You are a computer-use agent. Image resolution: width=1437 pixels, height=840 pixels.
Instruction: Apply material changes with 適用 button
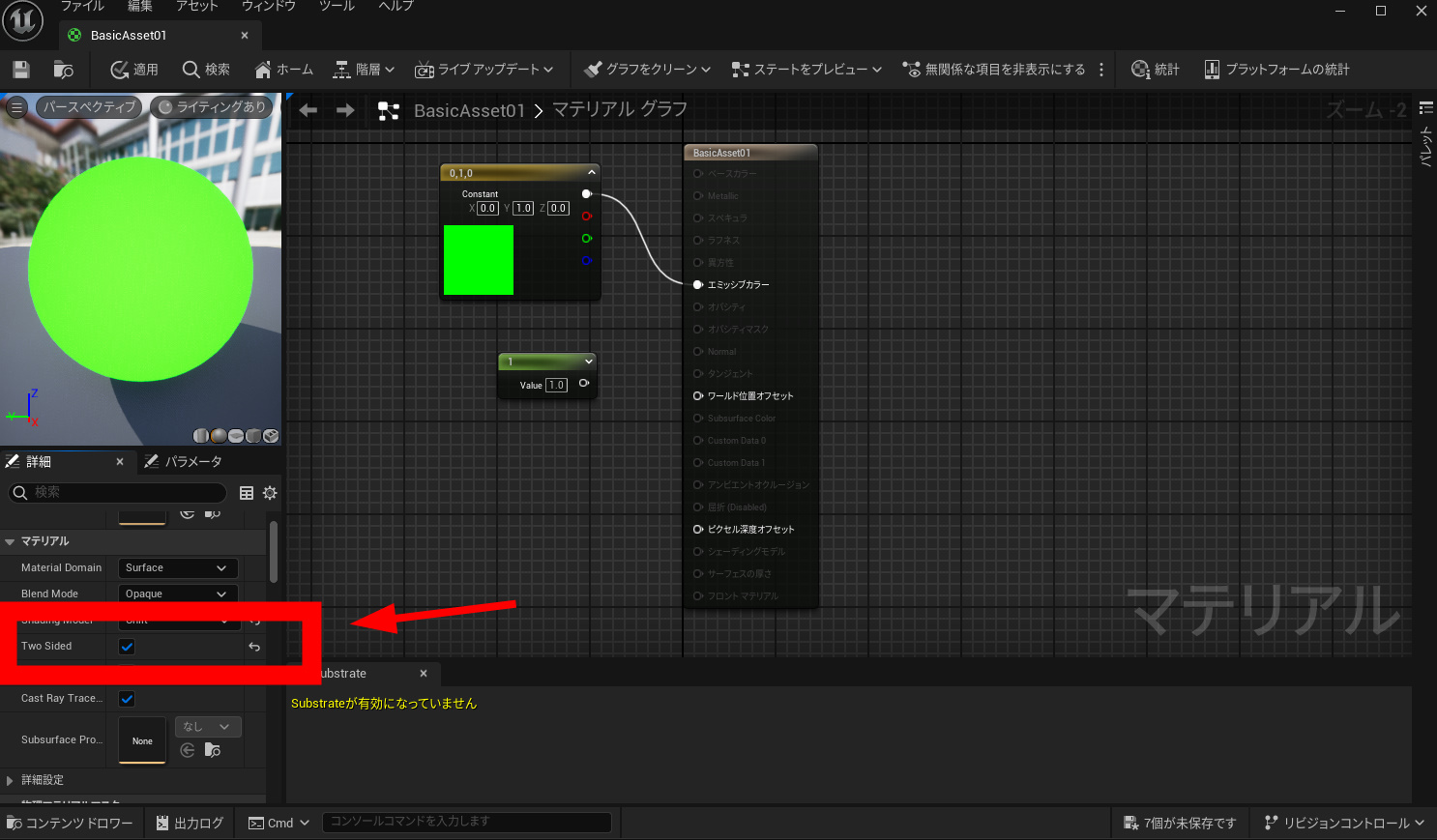coord(134,70)
